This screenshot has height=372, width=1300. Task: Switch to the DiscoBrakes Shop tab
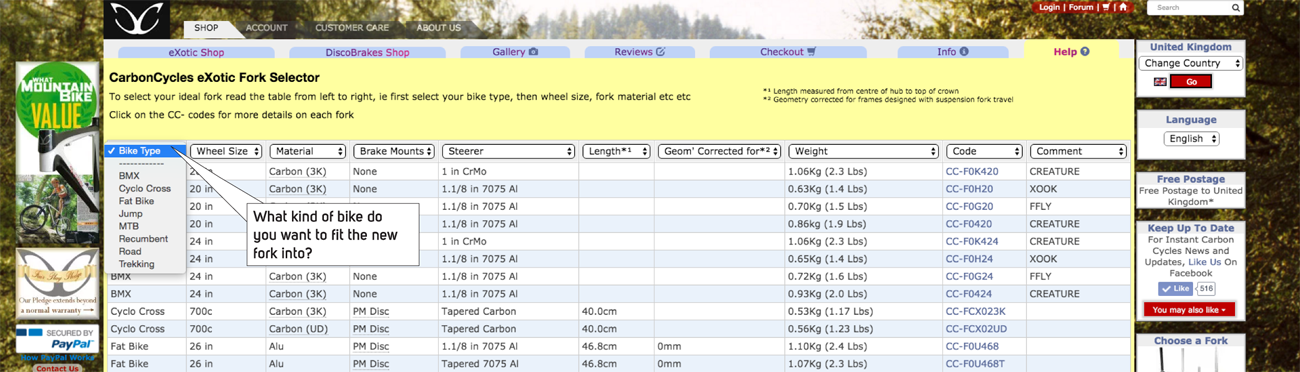pos(367,52)
